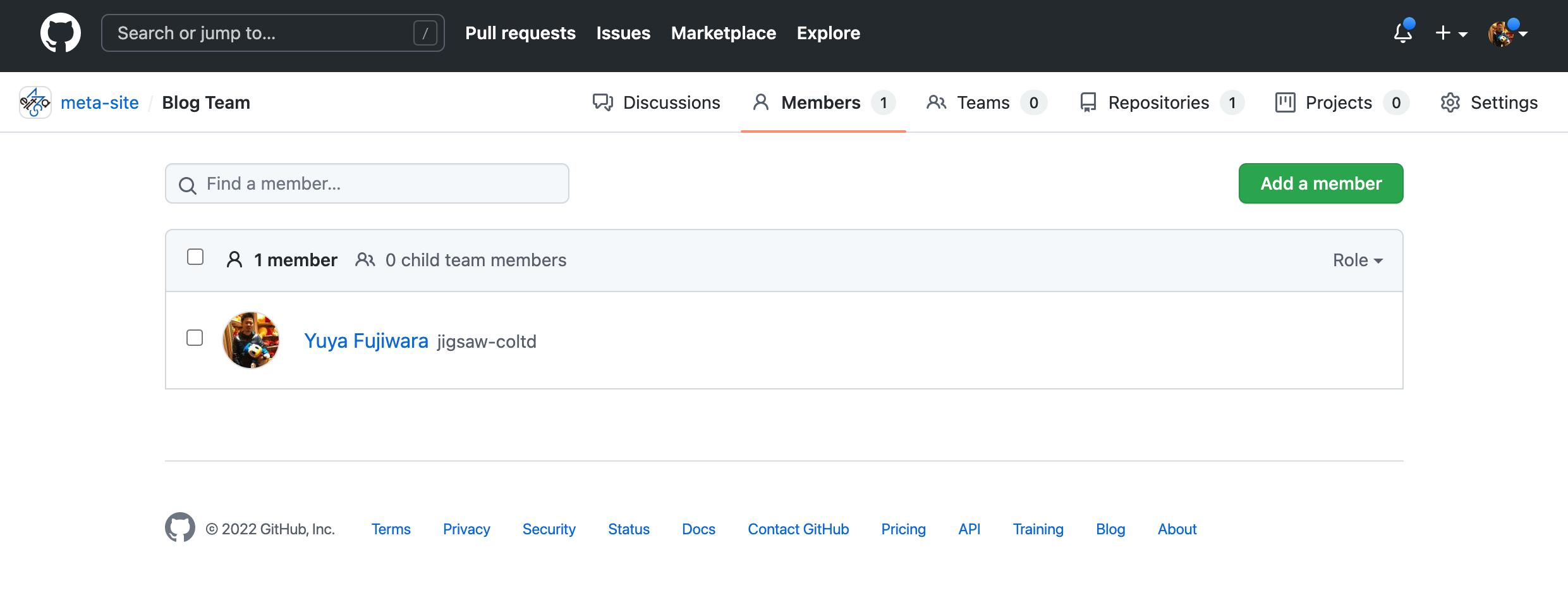Image resolution: width=1568 pixels, height=595 pixels.
Task: Open Marketplace from header
Action: [x=723, y=33]
